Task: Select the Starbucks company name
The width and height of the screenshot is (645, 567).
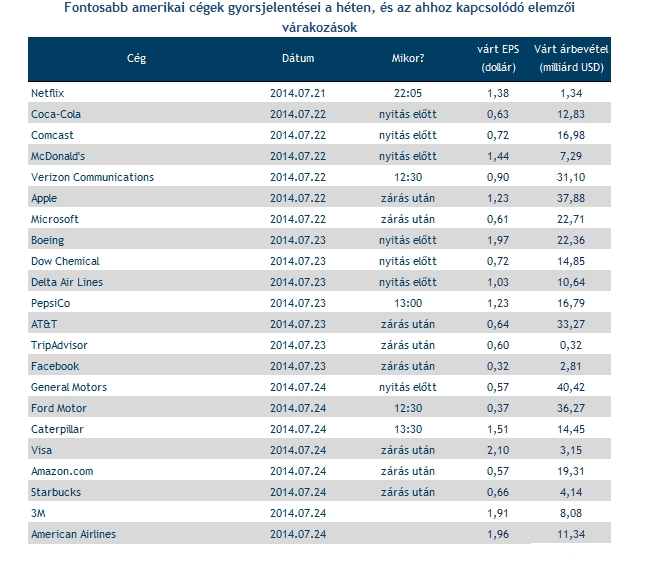Action: pyautogui.click(x=56, y=492)
